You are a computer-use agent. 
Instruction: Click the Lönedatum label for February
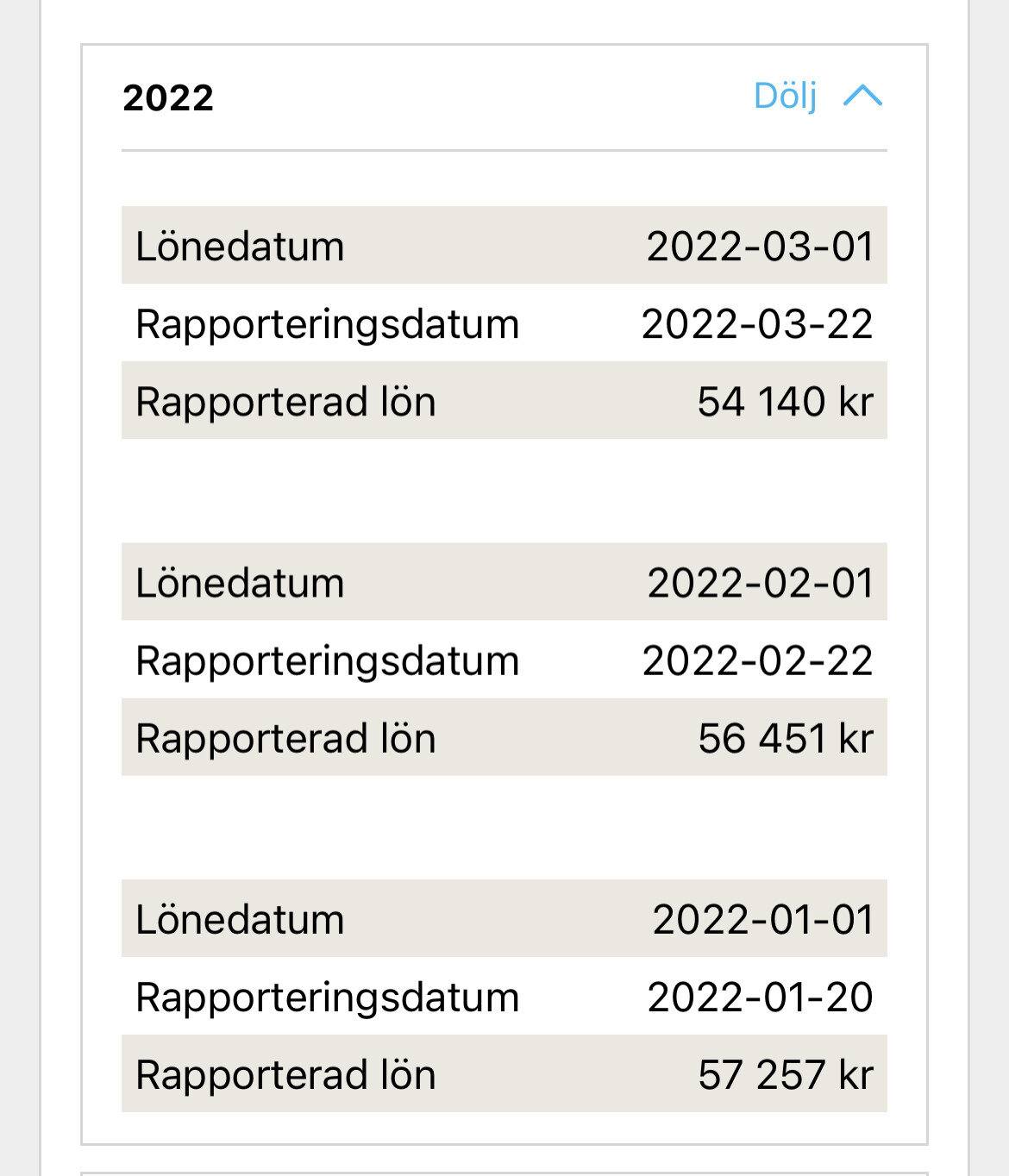point(240,583)
